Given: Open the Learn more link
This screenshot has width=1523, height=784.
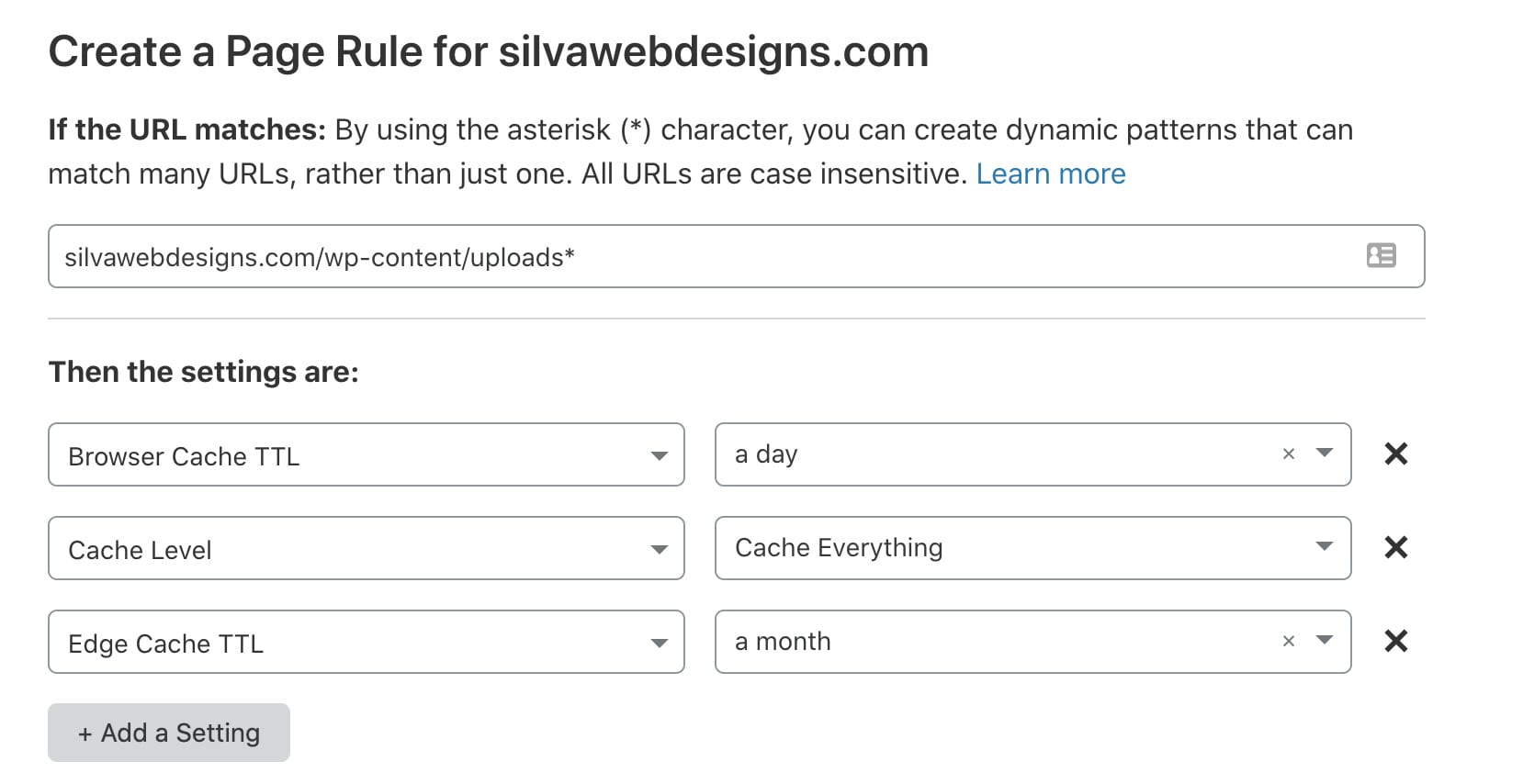Looking at the screenshot, I should tap(1051, 174).
